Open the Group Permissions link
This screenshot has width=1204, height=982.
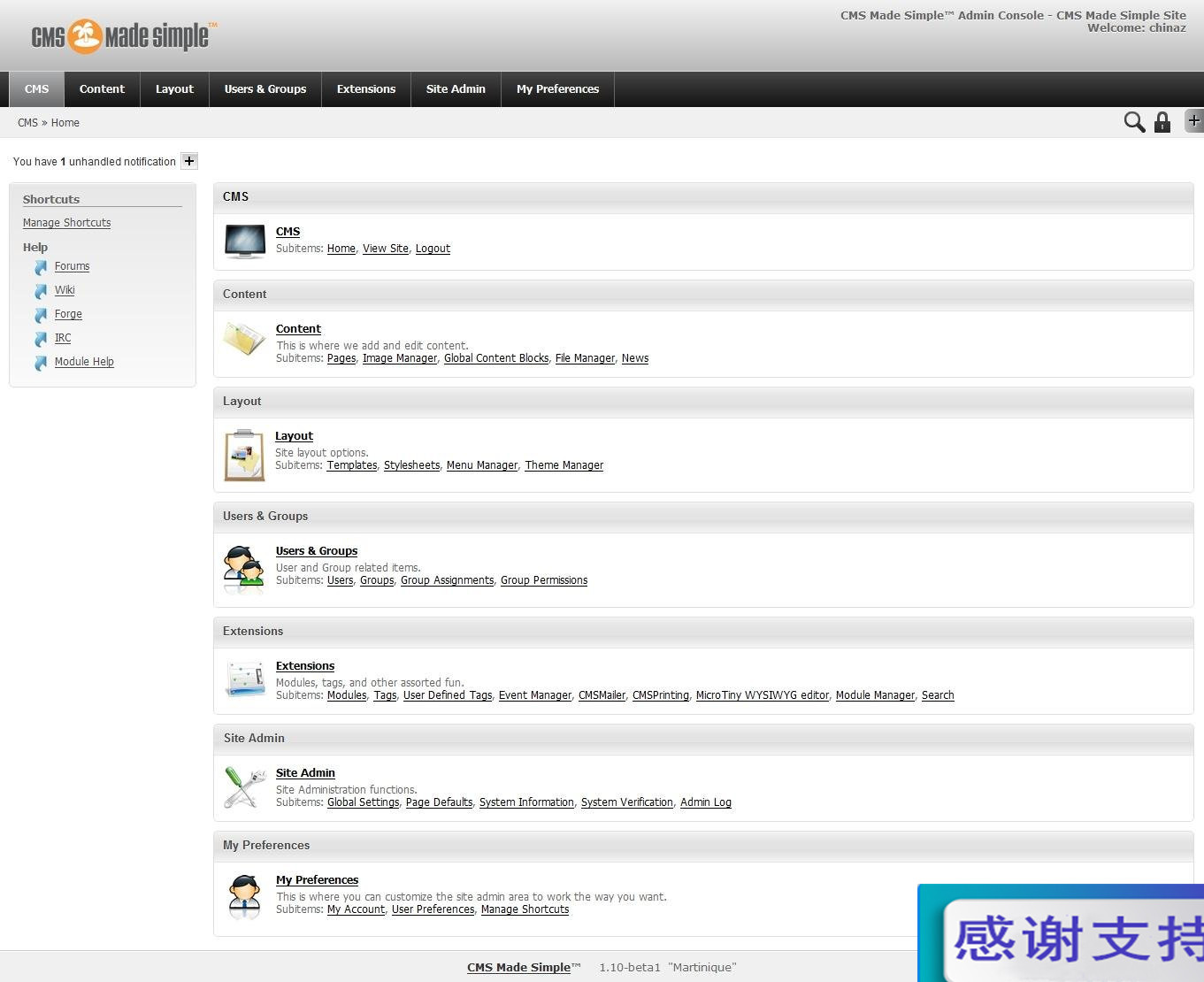pos(544,580)
